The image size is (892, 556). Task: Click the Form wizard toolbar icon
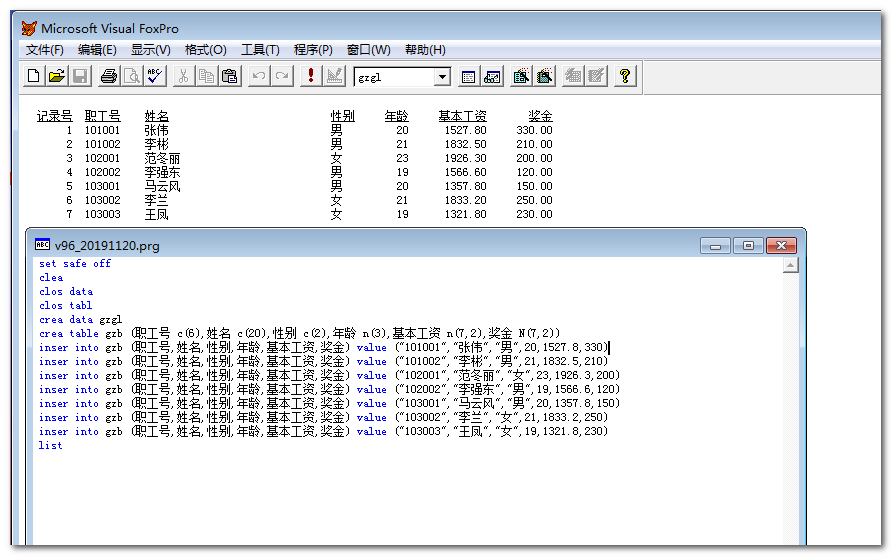click(x=521, y=76)
